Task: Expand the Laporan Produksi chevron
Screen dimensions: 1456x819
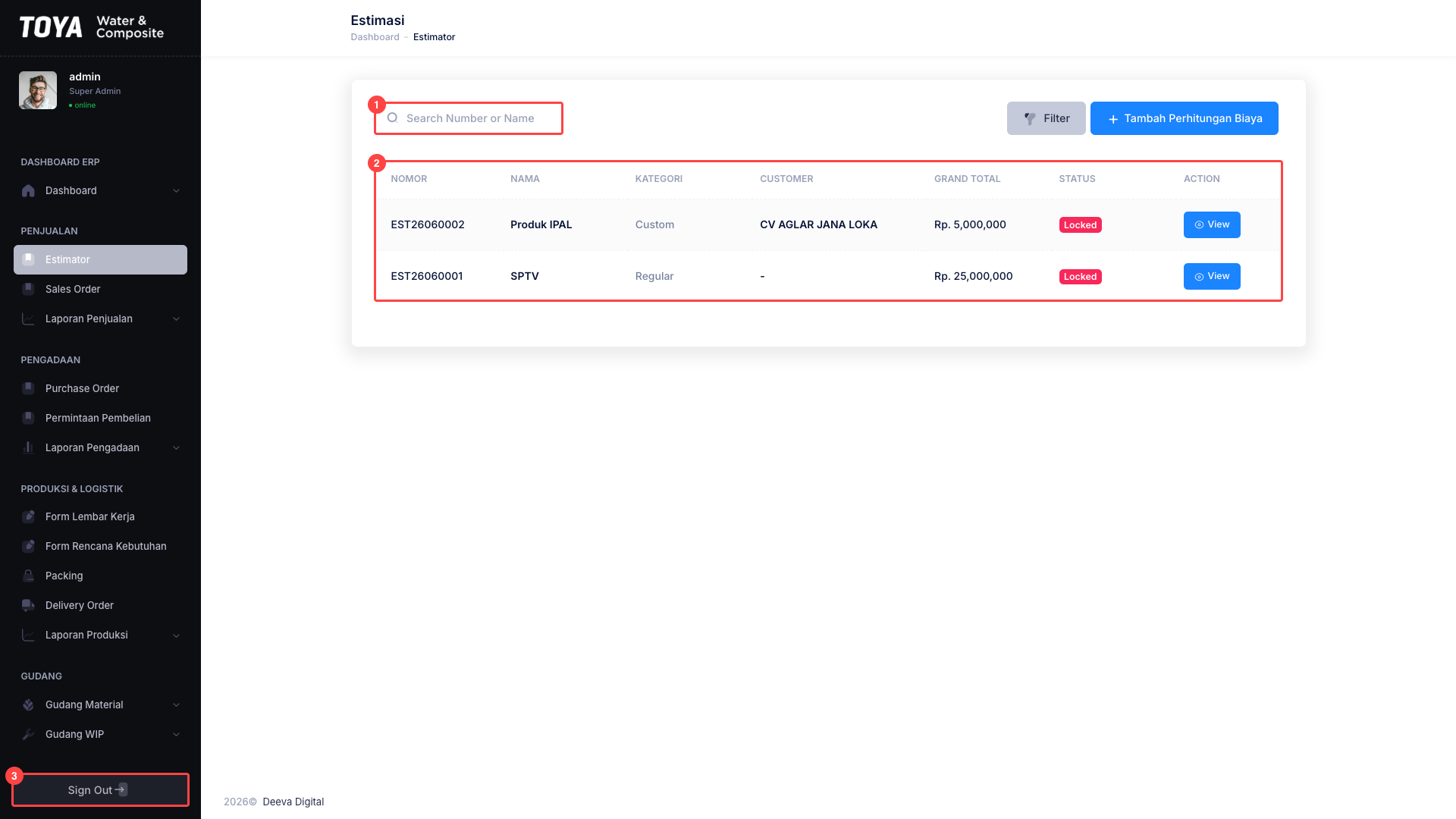Action: 176,635
